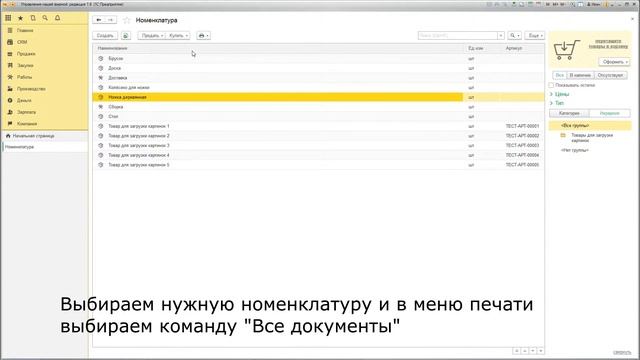Open the Оформить dropdown
This screenshot has width=640, height=360.
614,62
